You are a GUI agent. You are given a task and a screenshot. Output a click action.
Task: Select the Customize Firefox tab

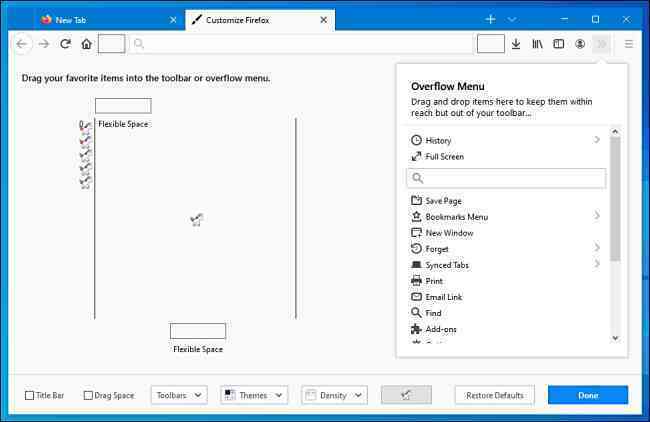[260, 20]
